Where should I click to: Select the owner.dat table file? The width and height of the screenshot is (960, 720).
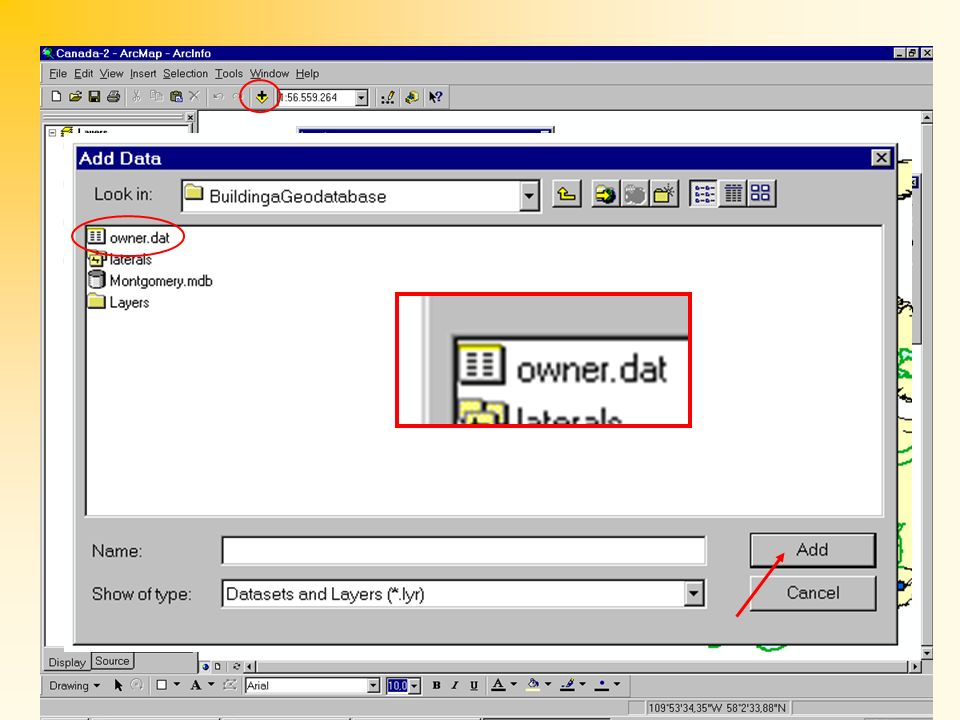pos(129,238)
